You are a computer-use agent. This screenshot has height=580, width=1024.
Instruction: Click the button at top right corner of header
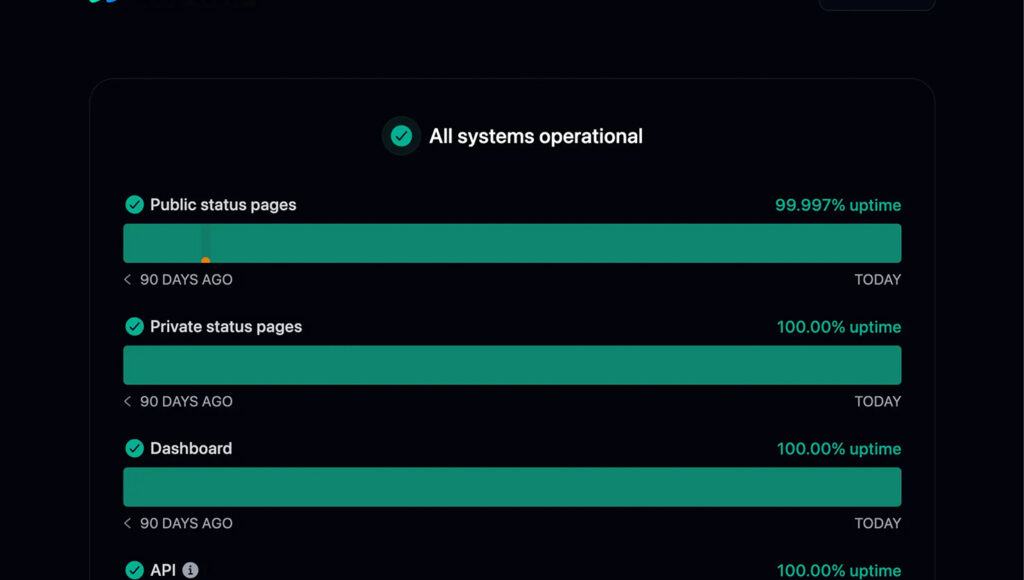pos(877,4)
